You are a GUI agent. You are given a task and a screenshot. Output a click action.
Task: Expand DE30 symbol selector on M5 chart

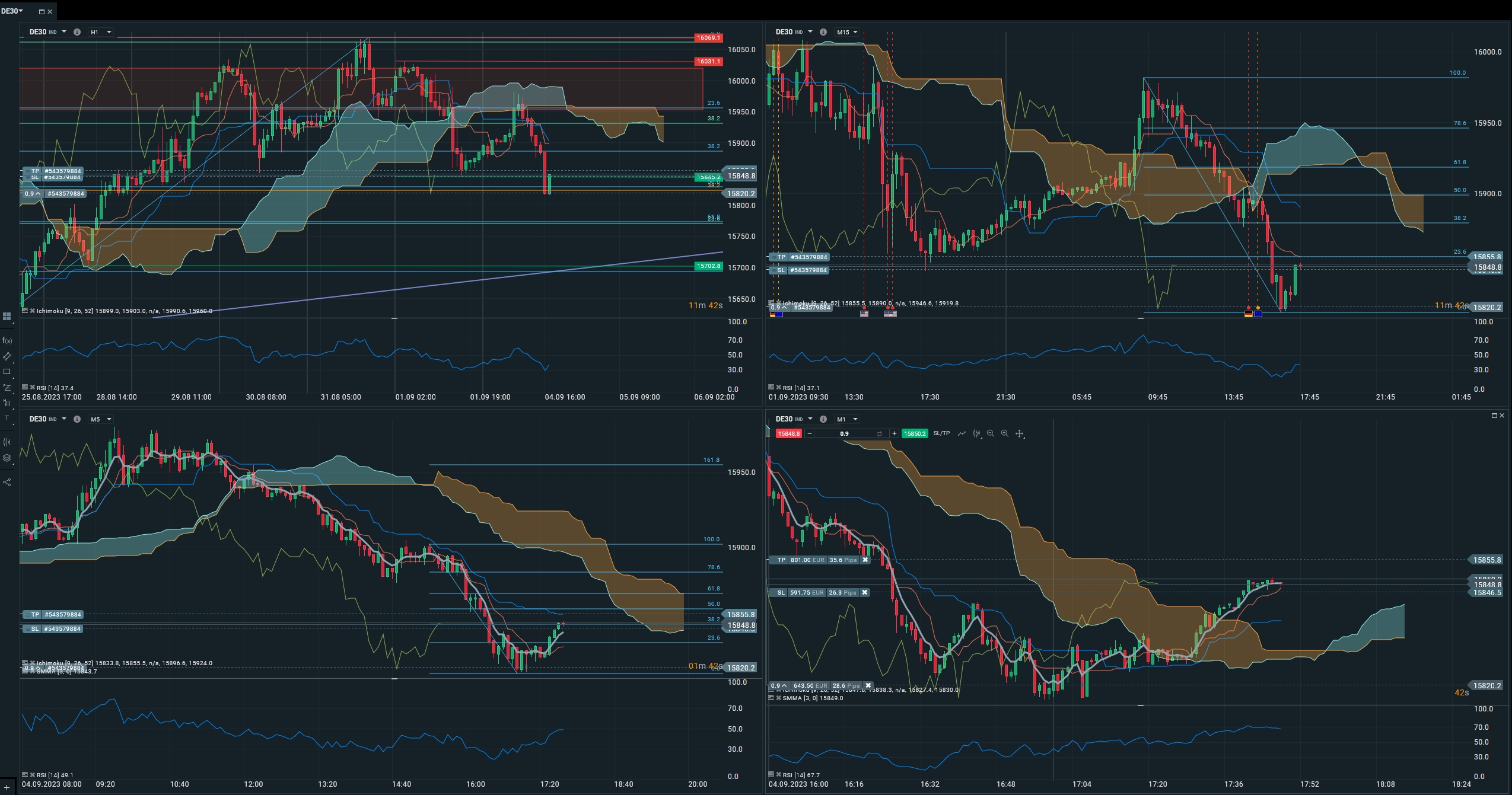pos(64,419)
